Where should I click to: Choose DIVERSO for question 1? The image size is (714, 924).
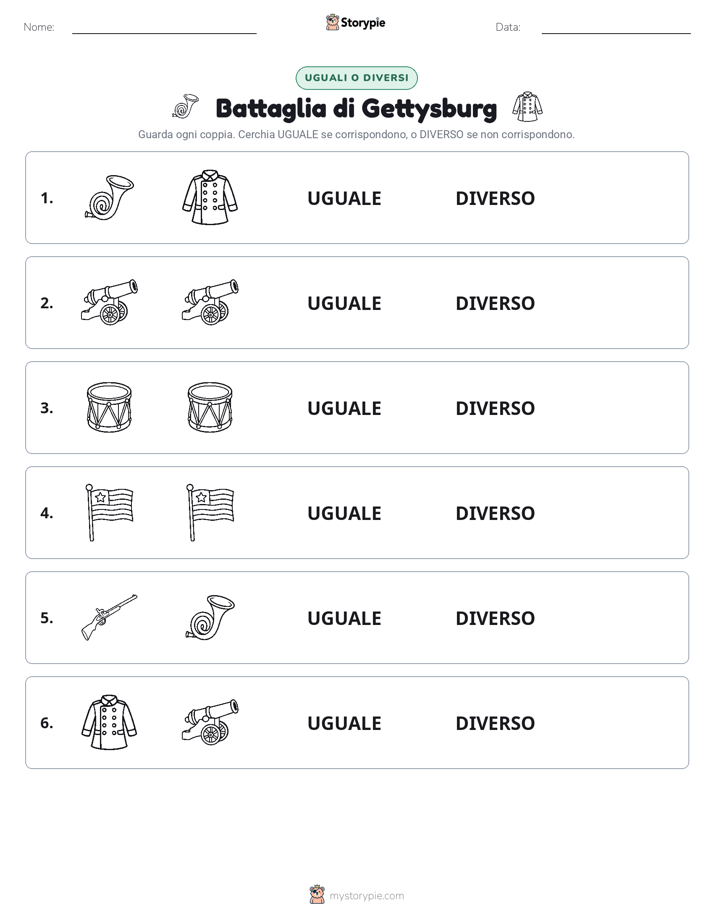coord(495,199)
